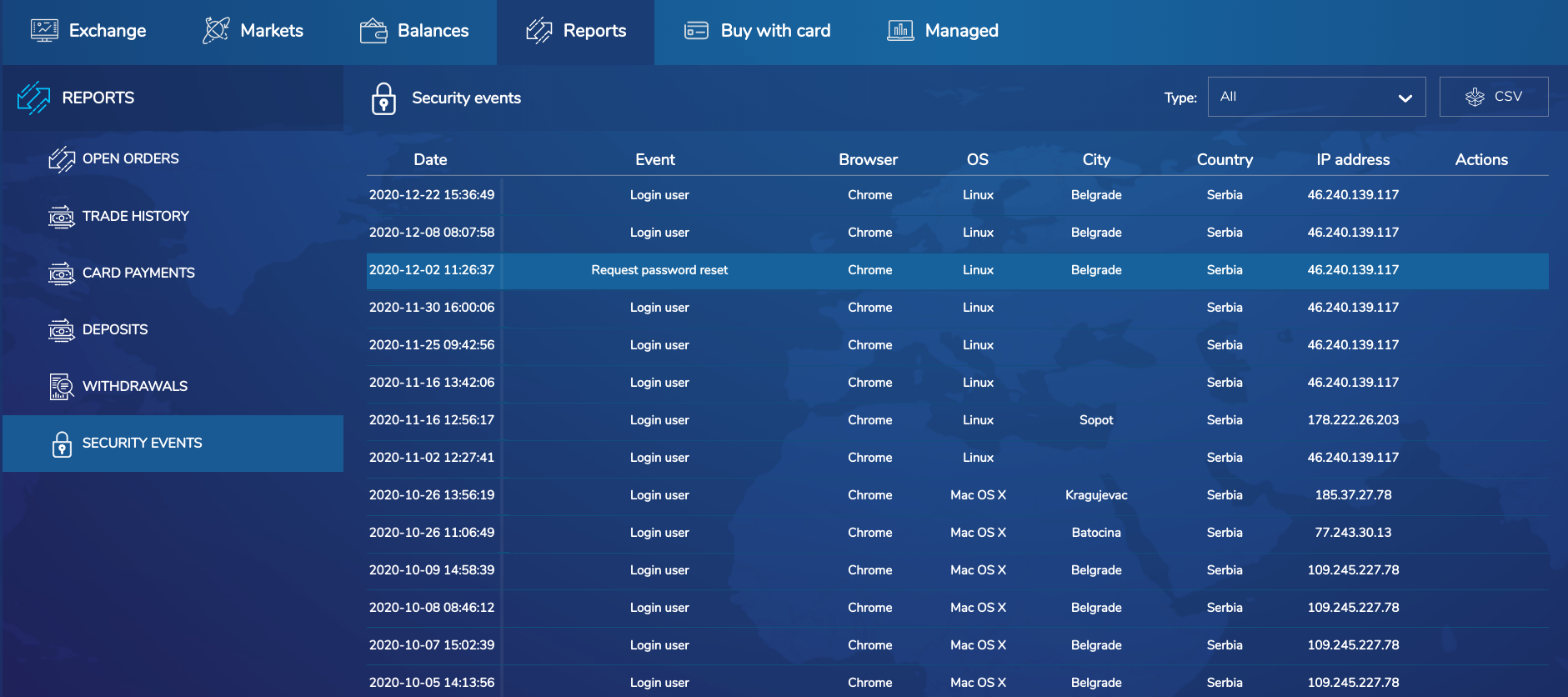
Task: Open the Type filter dropdown showing All
Action: 1316,97
